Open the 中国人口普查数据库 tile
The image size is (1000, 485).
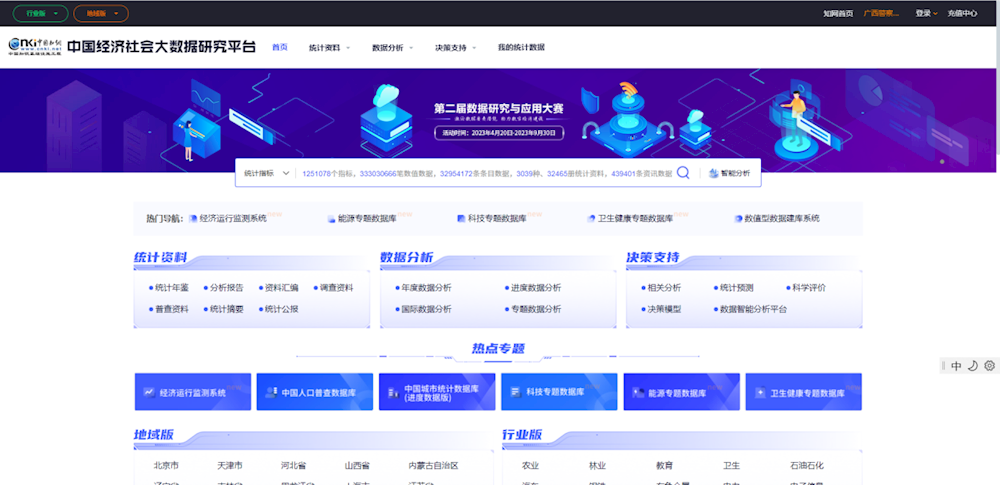tap(315, 393)
